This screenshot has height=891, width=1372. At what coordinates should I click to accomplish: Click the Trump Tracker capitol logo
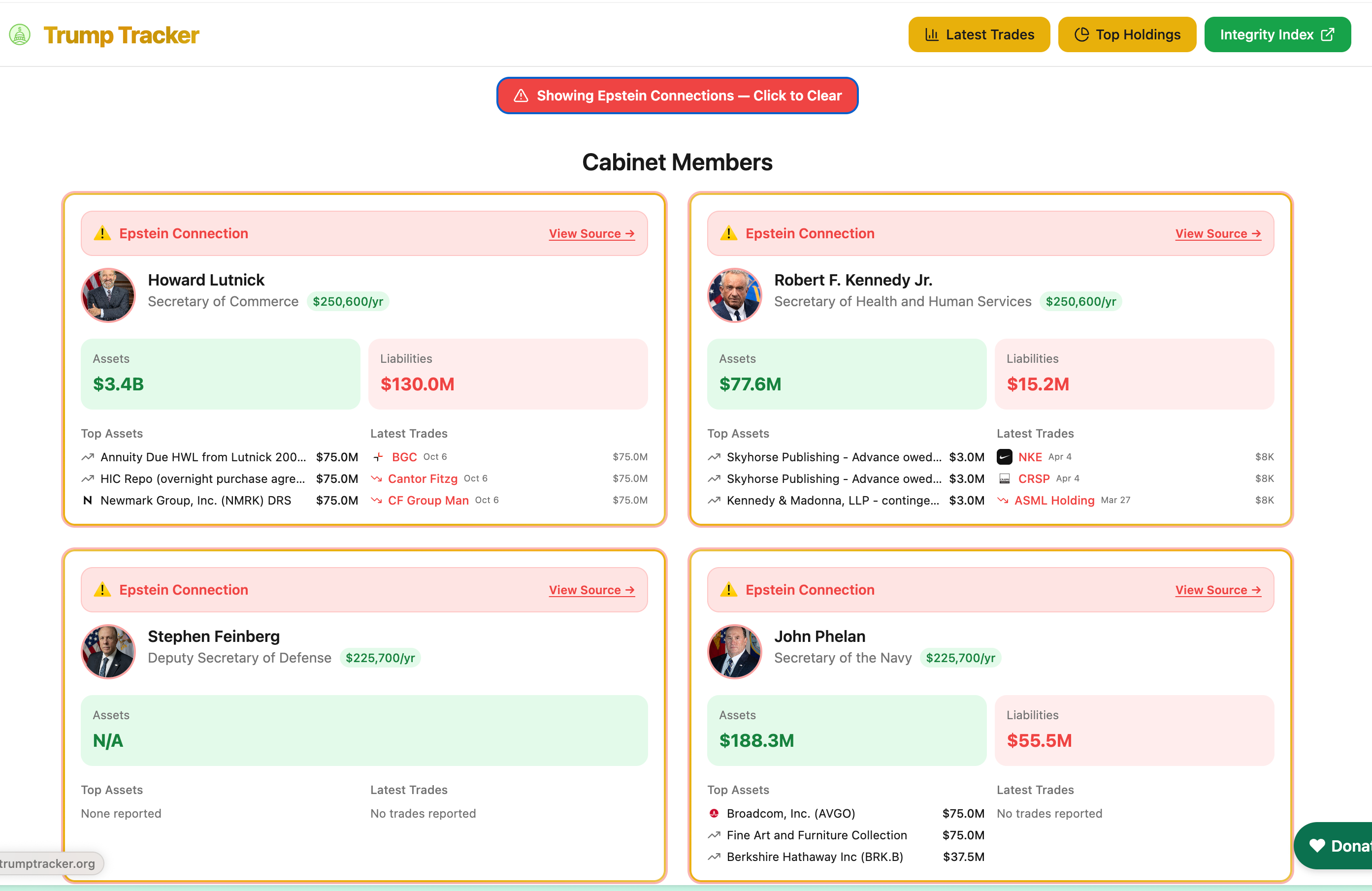20,34
